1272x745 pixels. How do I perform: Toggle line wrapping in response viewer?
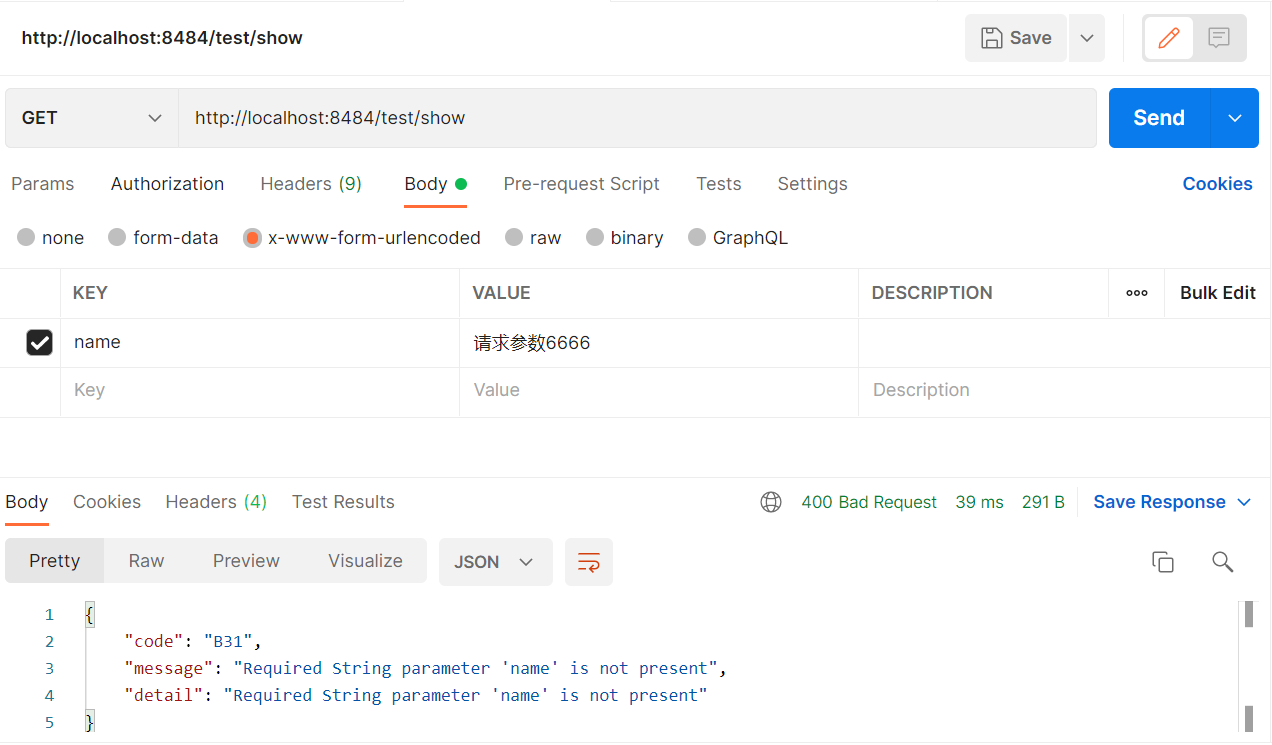(588, 562)
